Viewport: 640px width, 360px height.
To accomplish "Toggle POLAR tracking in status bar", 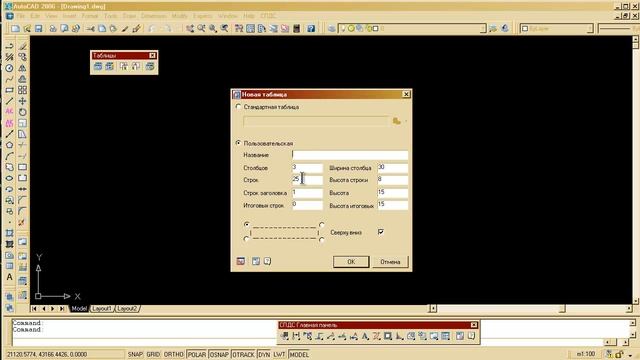I will 197,355.
